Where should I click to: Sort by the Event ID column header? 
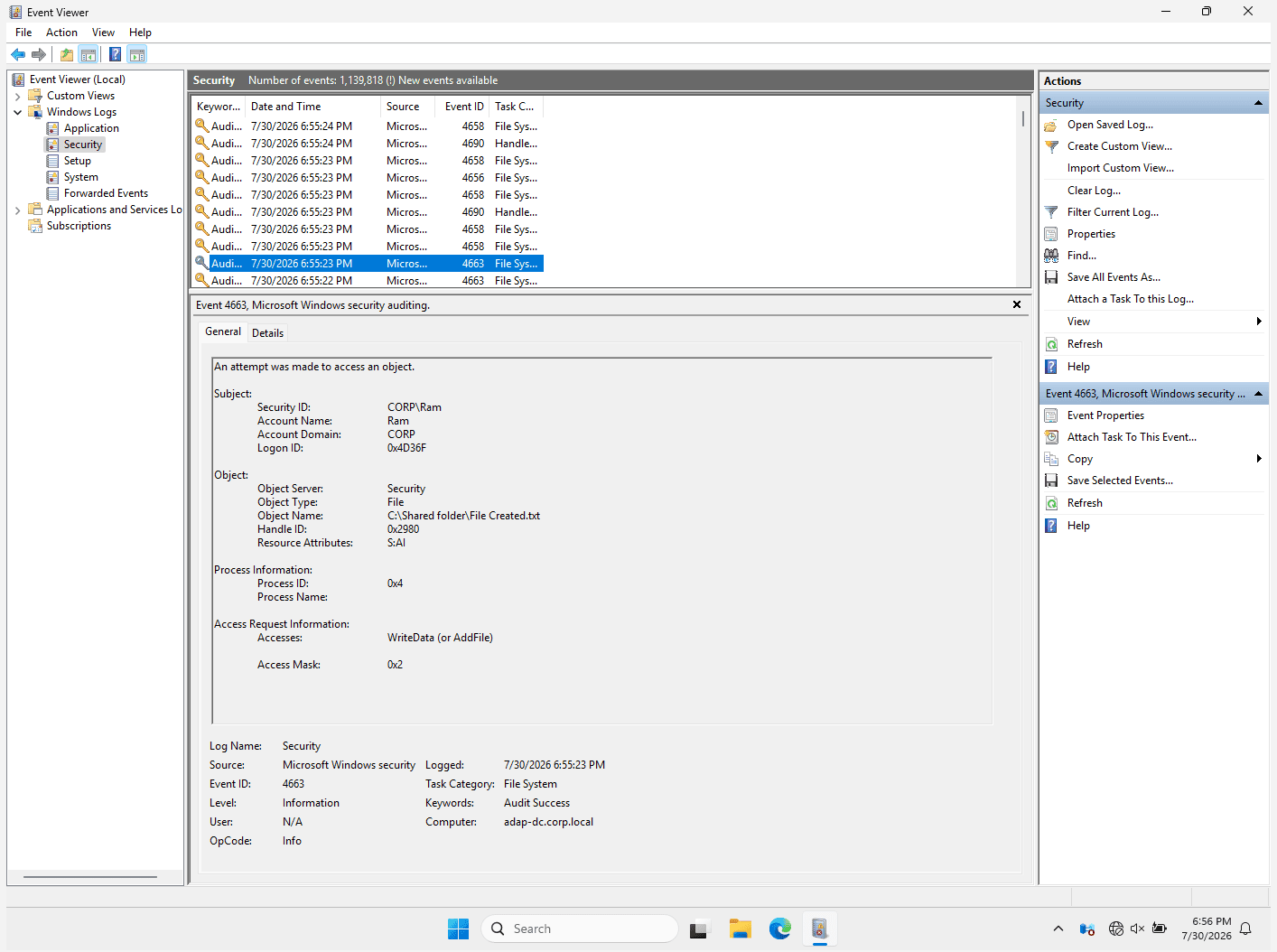[462, 107]
